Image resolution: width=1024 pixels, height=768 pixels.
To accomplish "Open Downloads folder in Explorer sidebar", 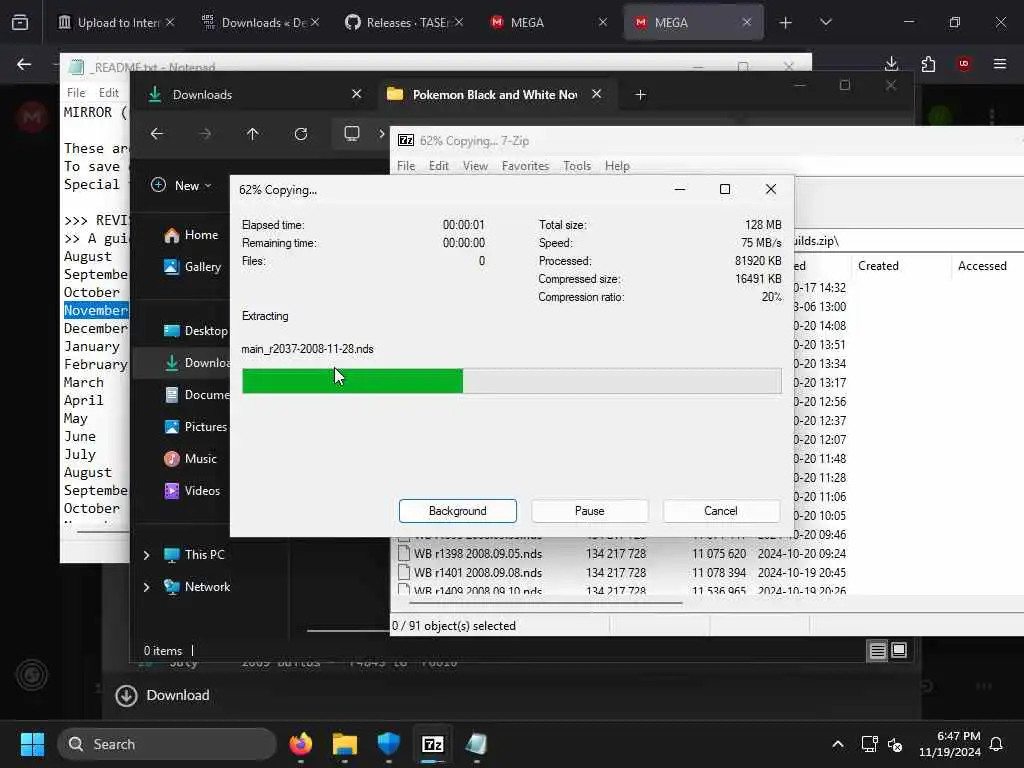I will (x=197, y=362).
